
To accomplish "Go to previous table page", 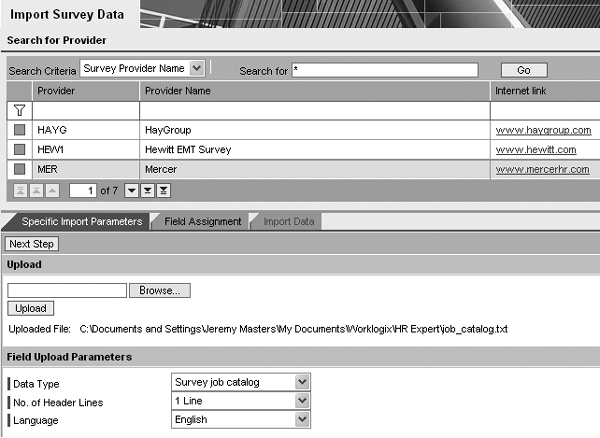I will (x=36, y=191).
